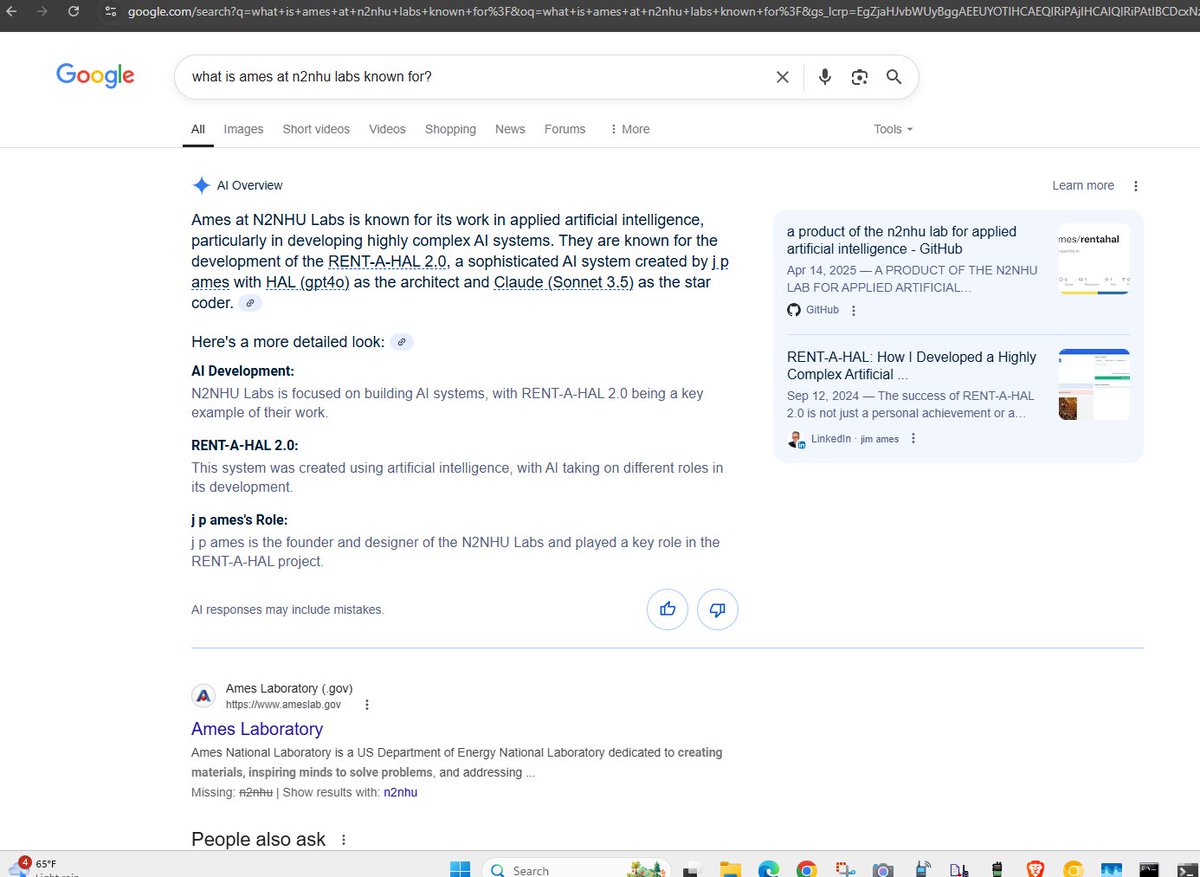Open the Ames Laboratory result title
The width and height of the screenshot is (1200, 877).
click(x=257, y=729)
